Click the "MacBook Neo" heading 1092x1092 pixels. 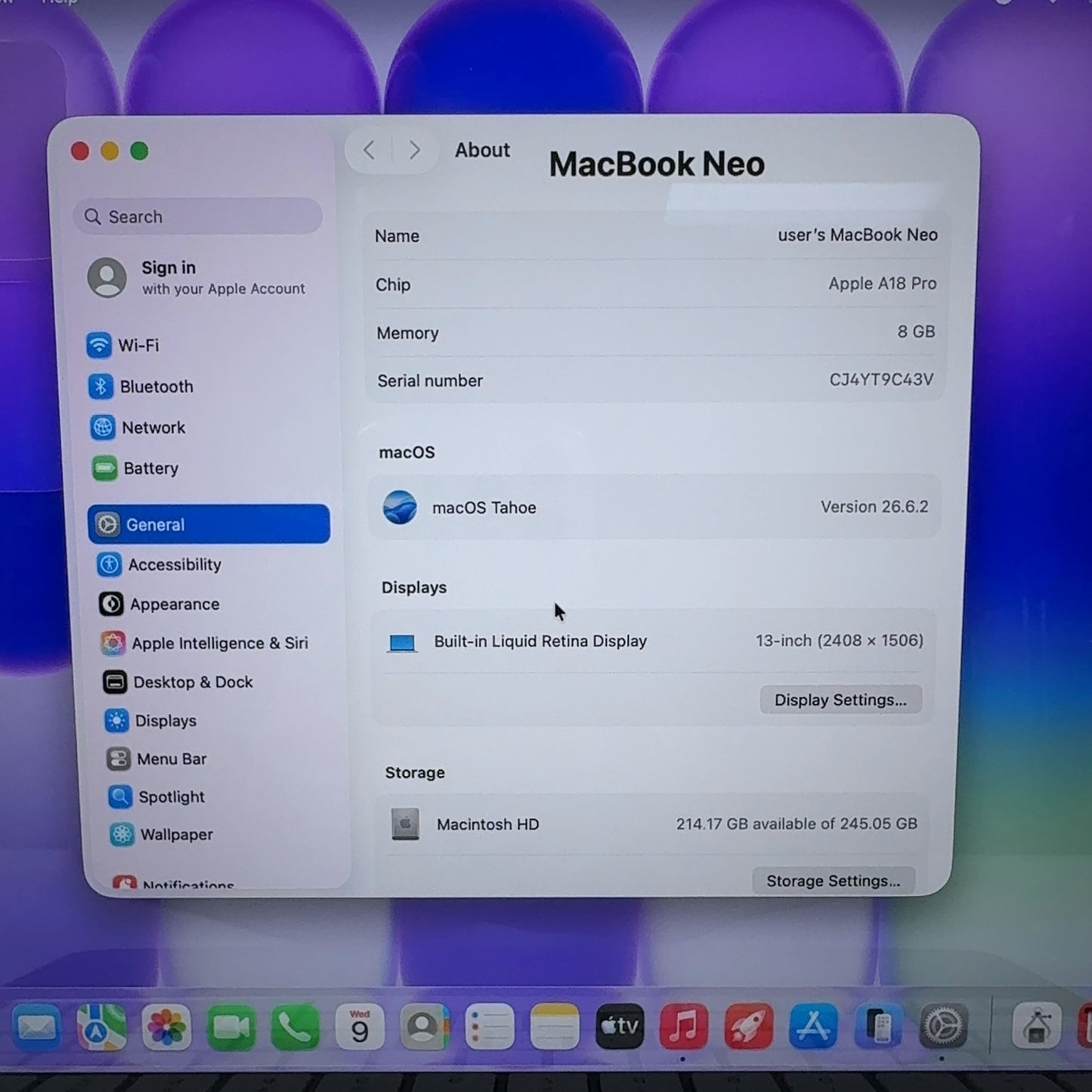tap(657, 164)
